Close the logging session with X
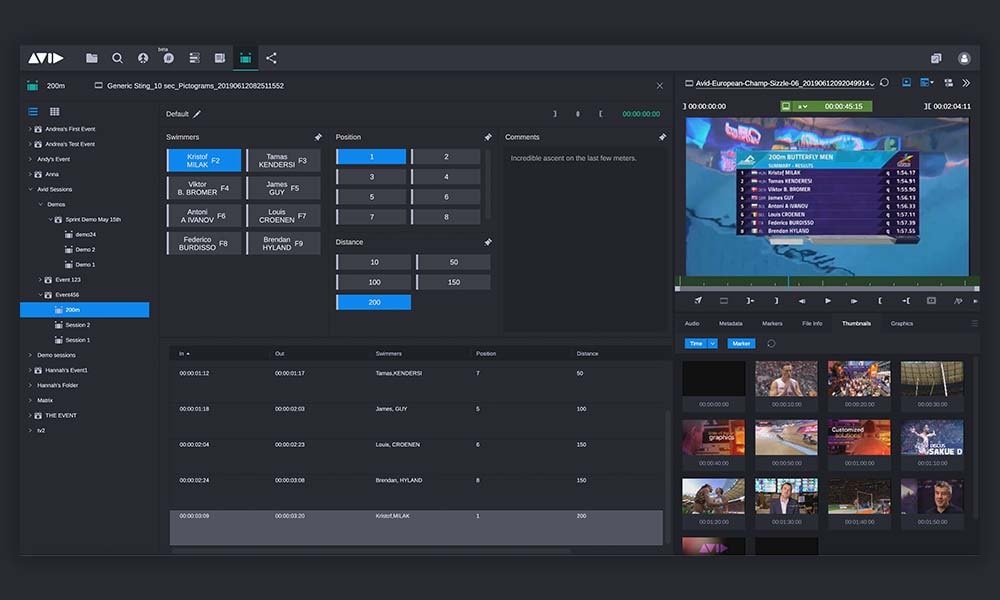 (659, 85)
